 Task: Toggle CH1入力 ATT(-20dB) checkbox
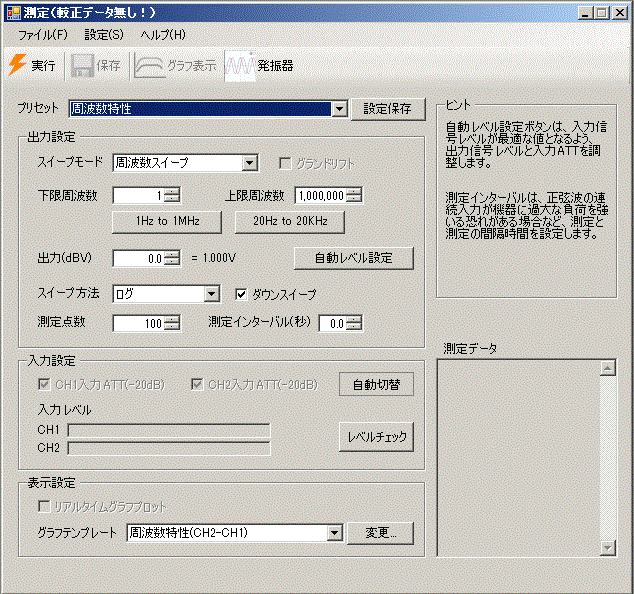click(x=44, y=384)
